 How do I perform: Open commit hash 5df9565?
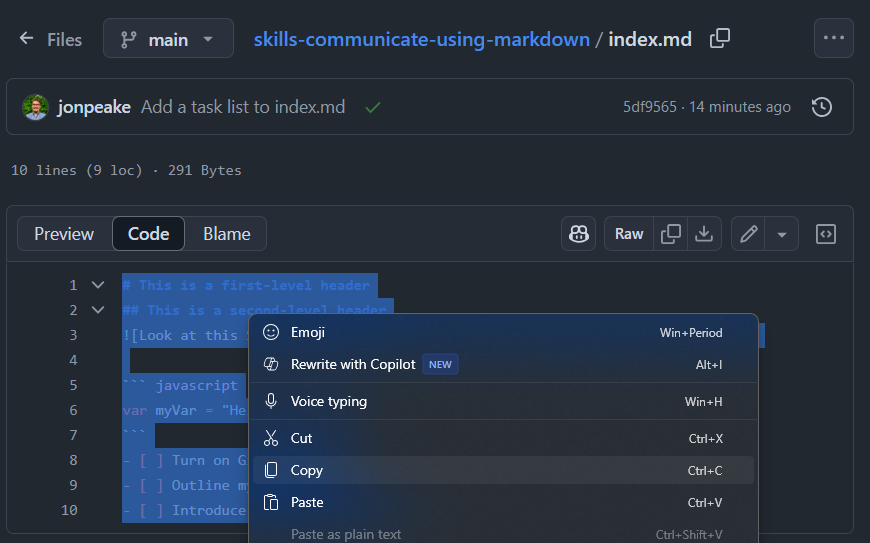[x=650, y=107]
